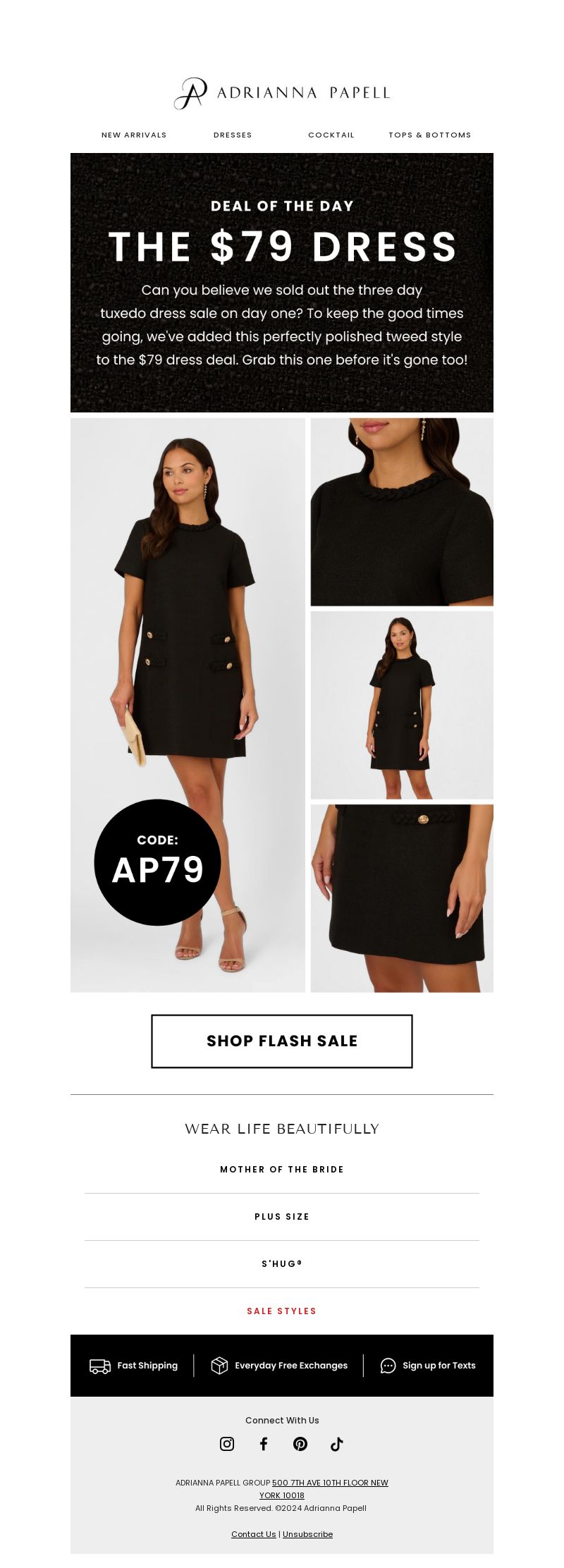Click the Fast Shipping truck icon
564x1568 pixels.
click(x=100, y=1366)
